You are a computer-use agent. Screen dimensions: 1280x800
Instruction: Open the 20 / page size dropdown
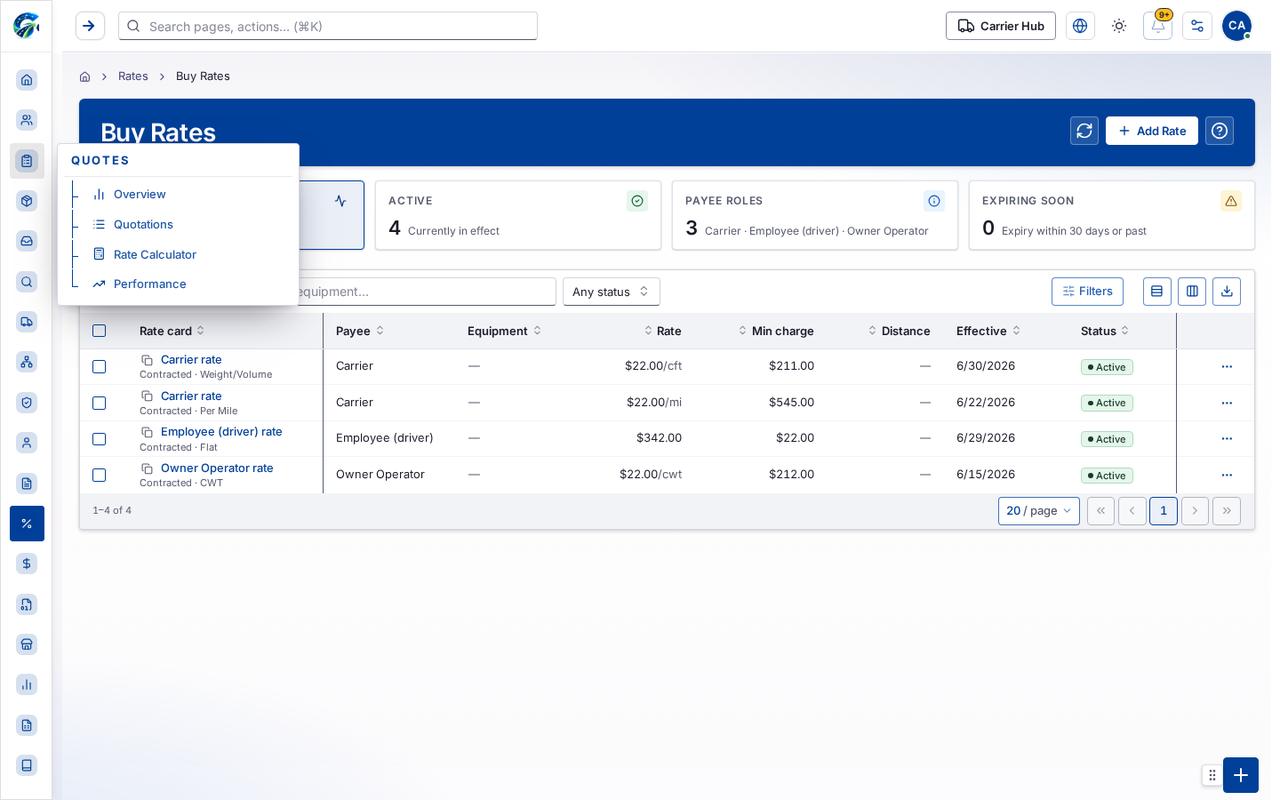click(1038, 511)
